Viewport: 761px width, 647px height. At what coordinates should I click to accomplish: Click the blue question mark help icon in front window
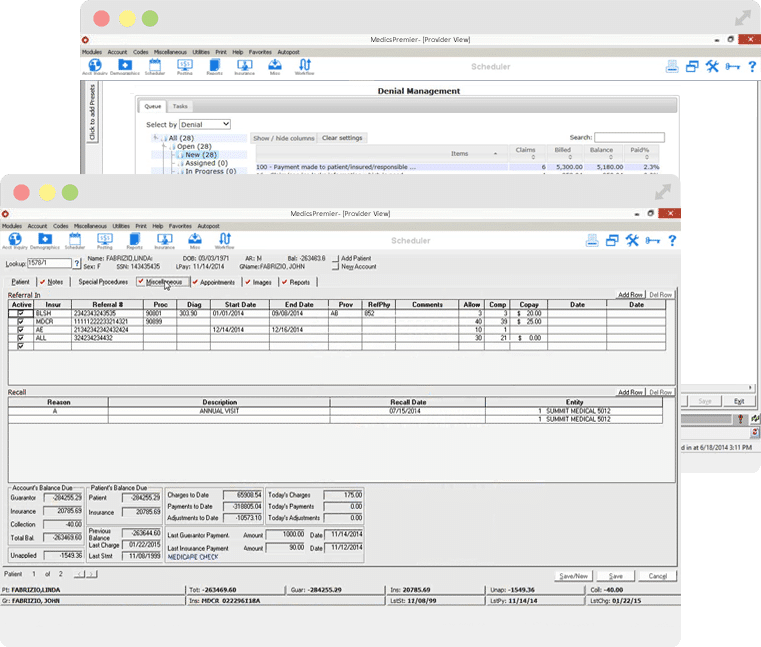[671, 240]
